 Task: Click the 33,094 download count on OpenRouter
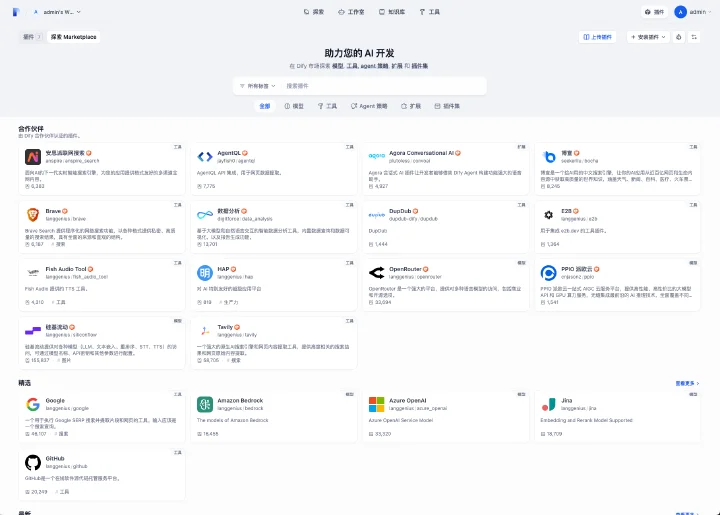(x=382, y=302)
